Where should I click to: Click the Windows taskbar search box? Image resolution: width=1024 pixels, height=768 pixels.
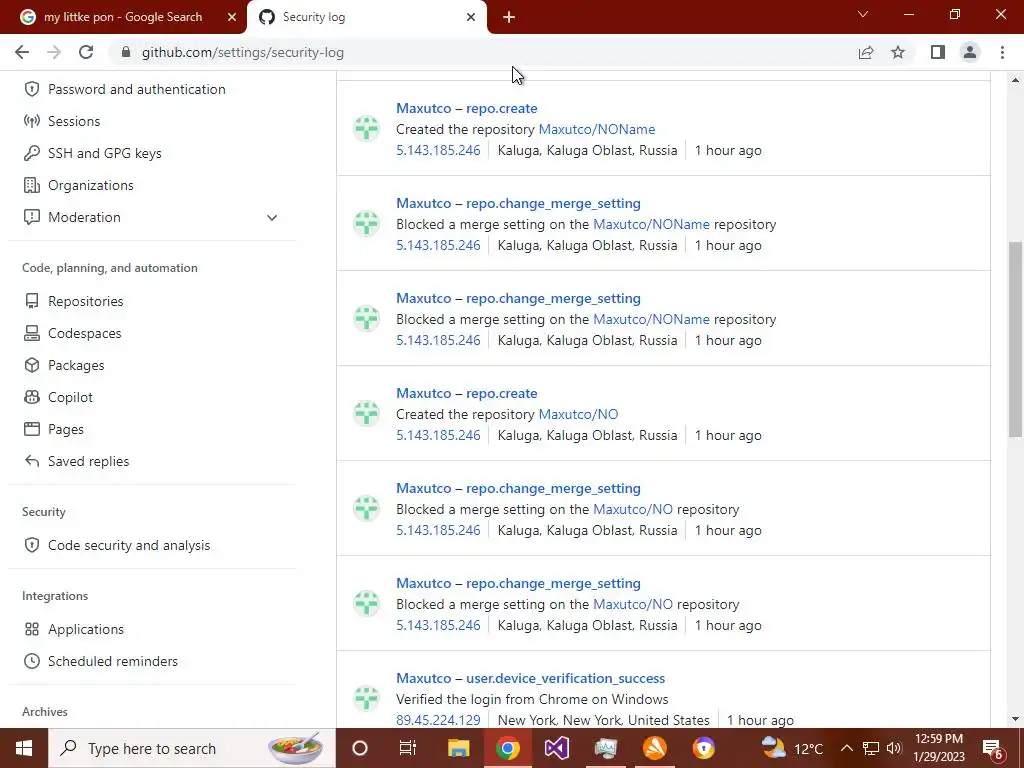click(192, 748)
